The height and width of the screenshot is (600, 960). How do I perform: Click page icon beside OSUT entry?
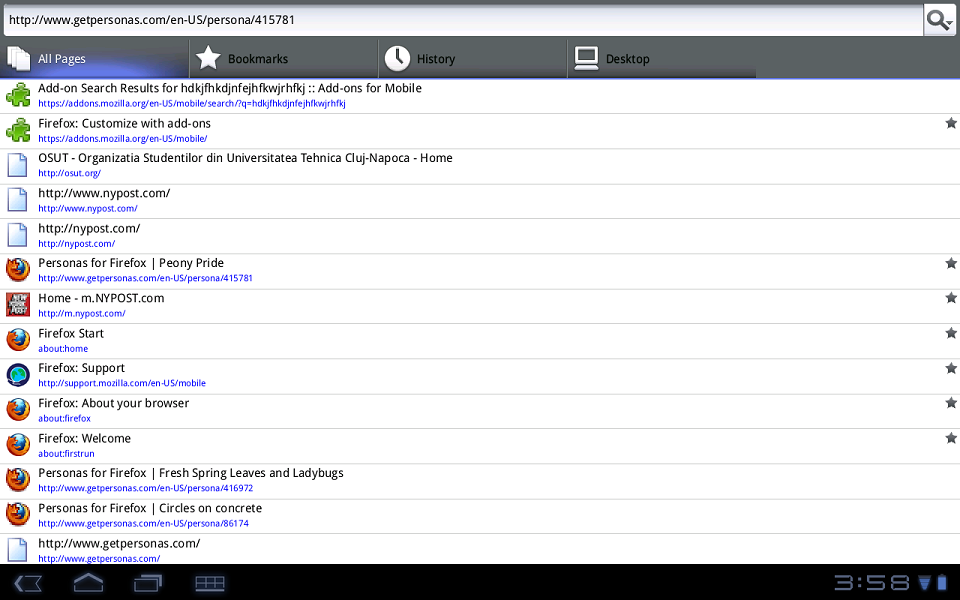[18, 165]
